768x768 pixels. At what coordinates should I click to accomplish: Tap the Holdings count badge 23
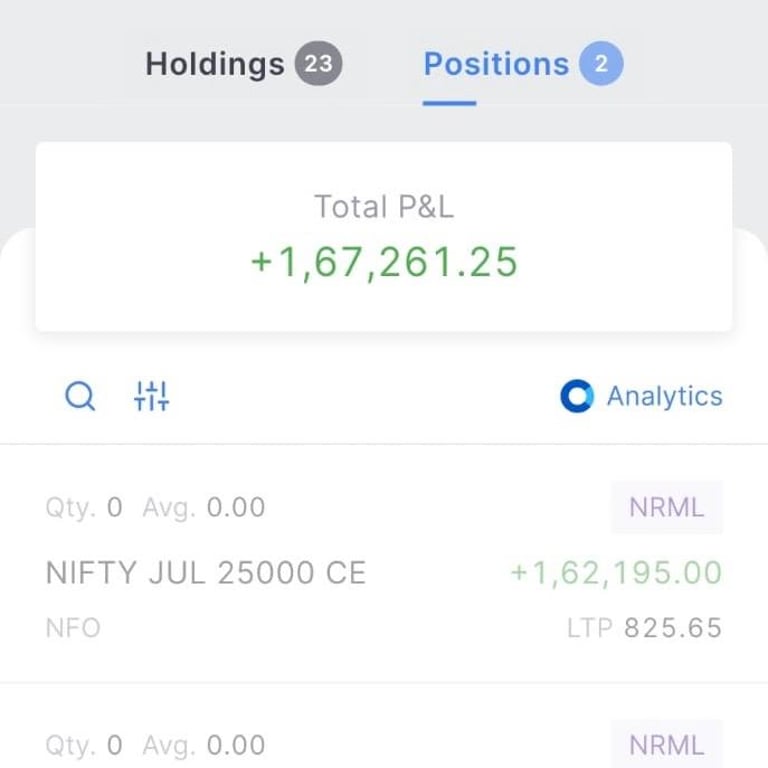(x=318, y=63)
